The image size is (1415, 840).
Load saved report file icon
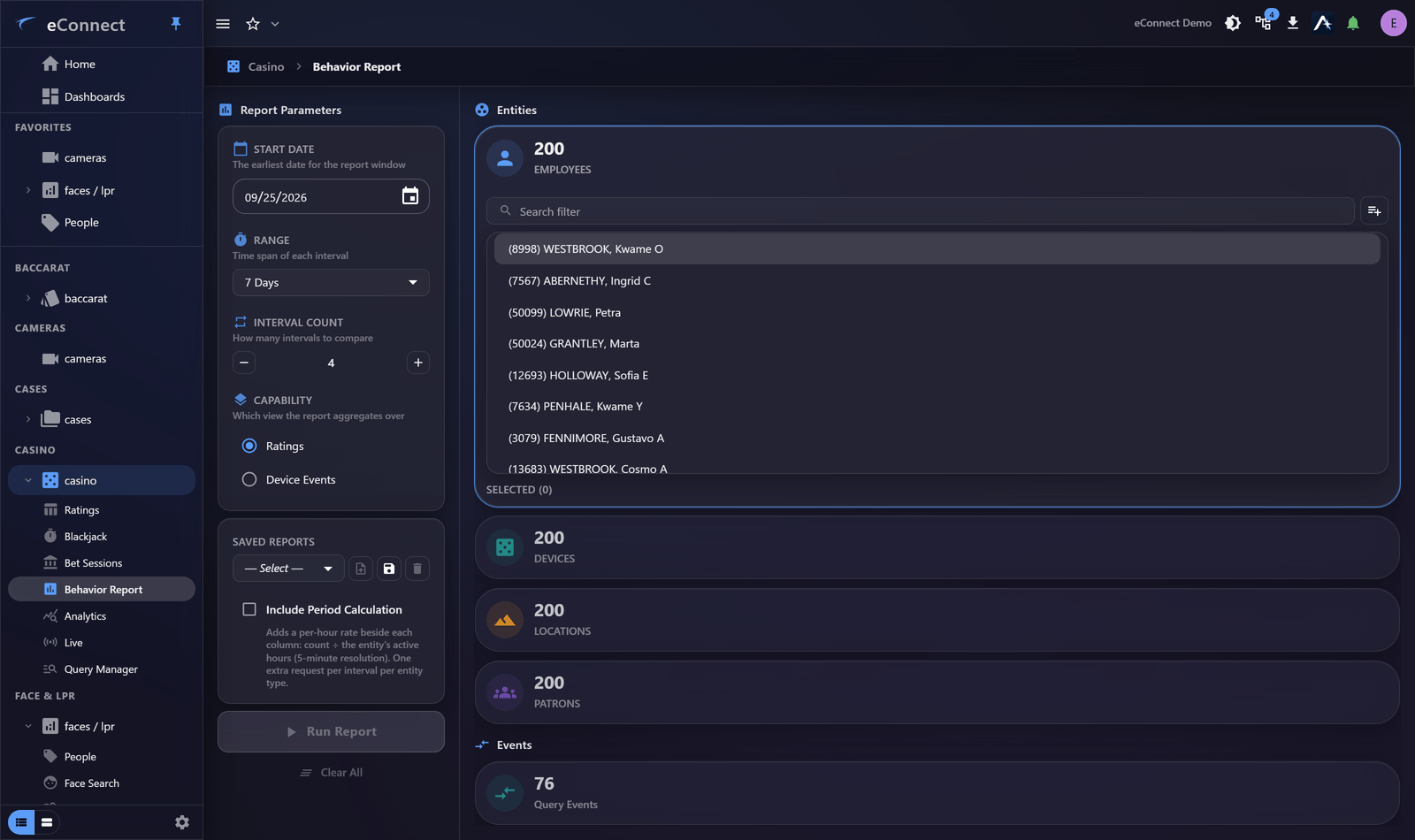point(361,569)
